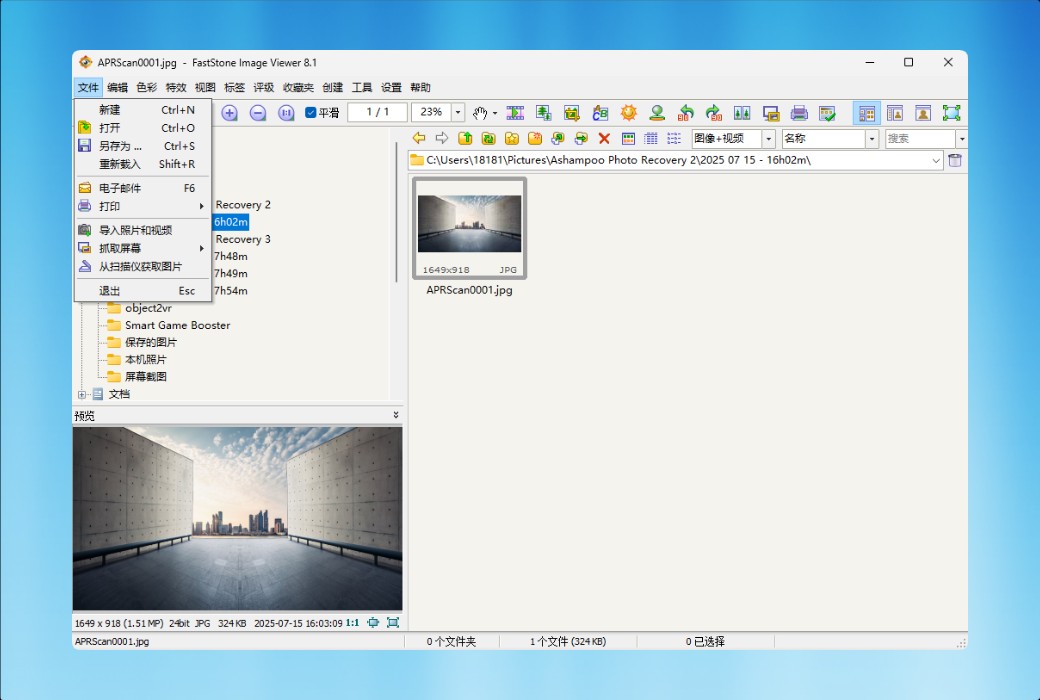Image resolution: width=1040 pixels, height=700 pixels.
Task: Open the Draw Board text tool icon
Action: (600, 113)
